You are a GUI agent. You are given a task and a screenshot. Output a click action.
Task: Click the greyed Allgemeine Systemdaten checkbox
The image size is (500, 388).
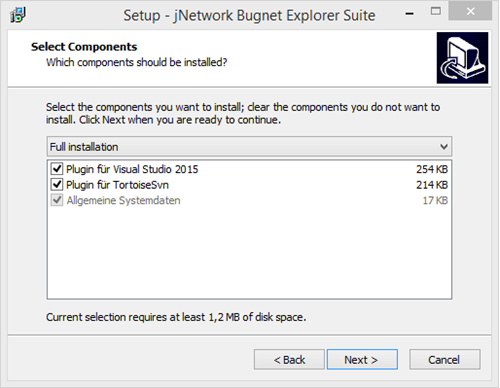[57, 200]
